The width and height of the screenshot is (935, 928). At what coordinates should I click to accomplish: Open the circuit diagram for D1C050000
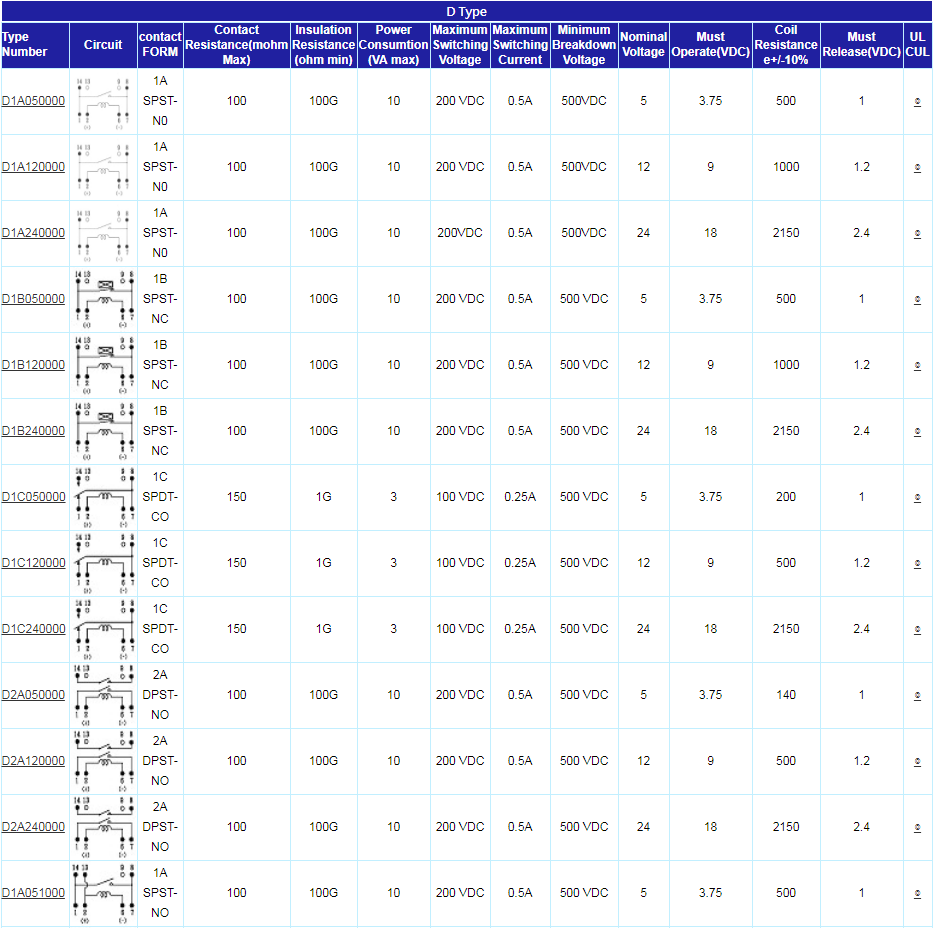103,498
